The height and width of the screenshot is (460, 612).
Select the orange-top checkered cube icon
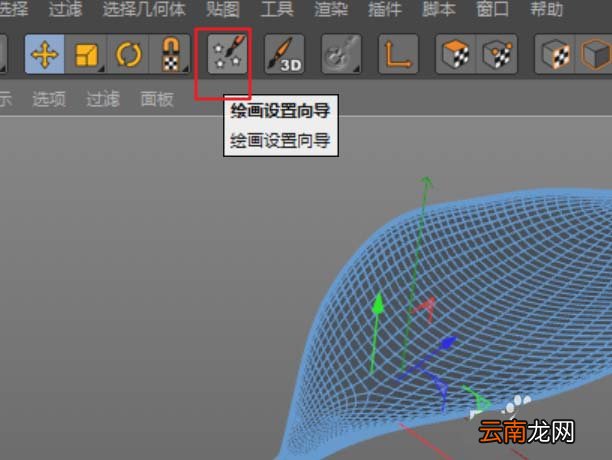pos(455,54)
